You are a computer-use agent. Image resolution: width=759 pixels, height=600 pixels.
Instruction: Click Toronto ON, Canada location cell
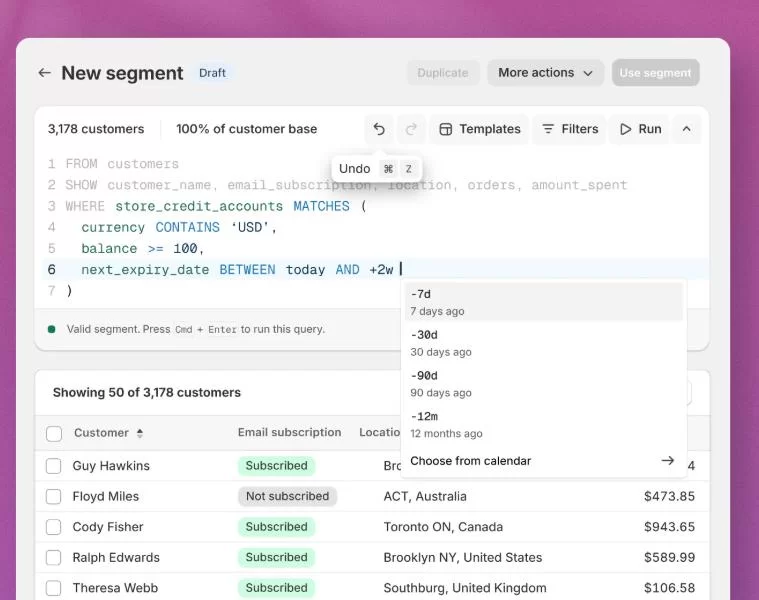[x=443, y=527]
